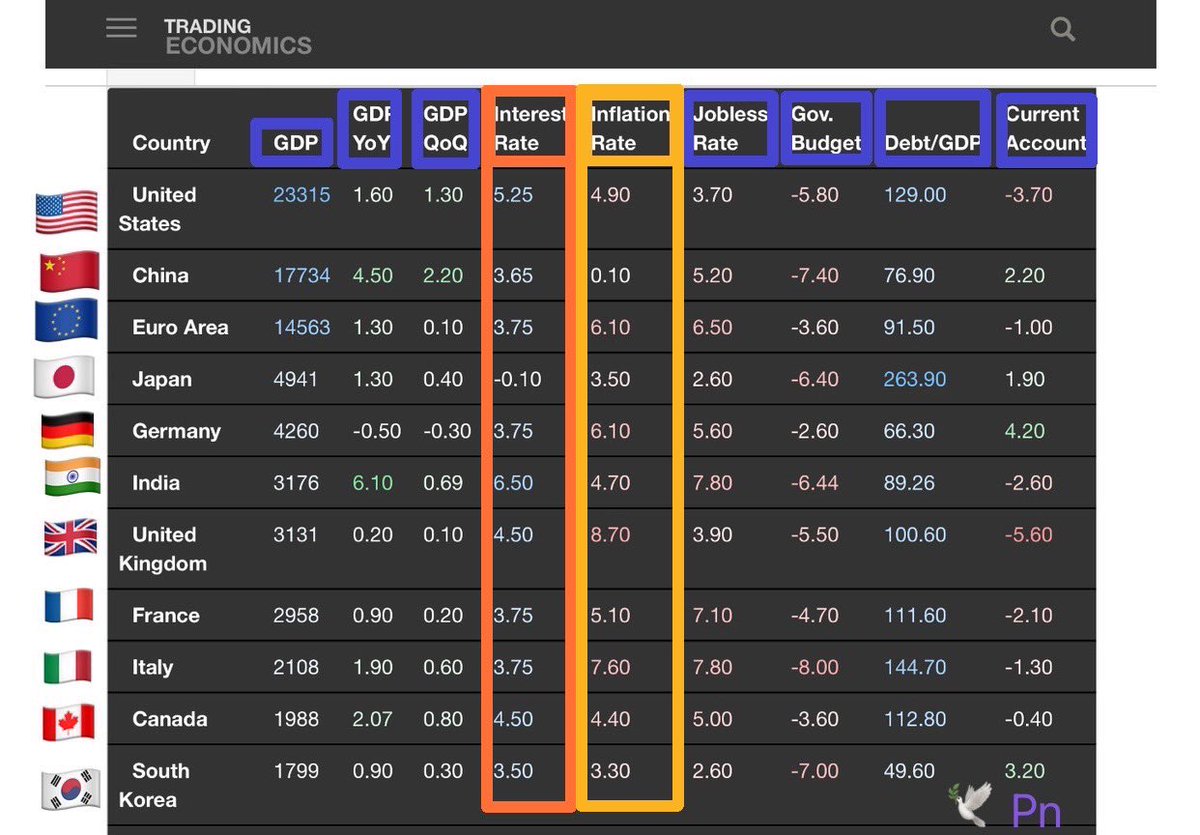Click the United Kingdom country name
This screenshot has width=1200, height=835.
click(163, 549)
